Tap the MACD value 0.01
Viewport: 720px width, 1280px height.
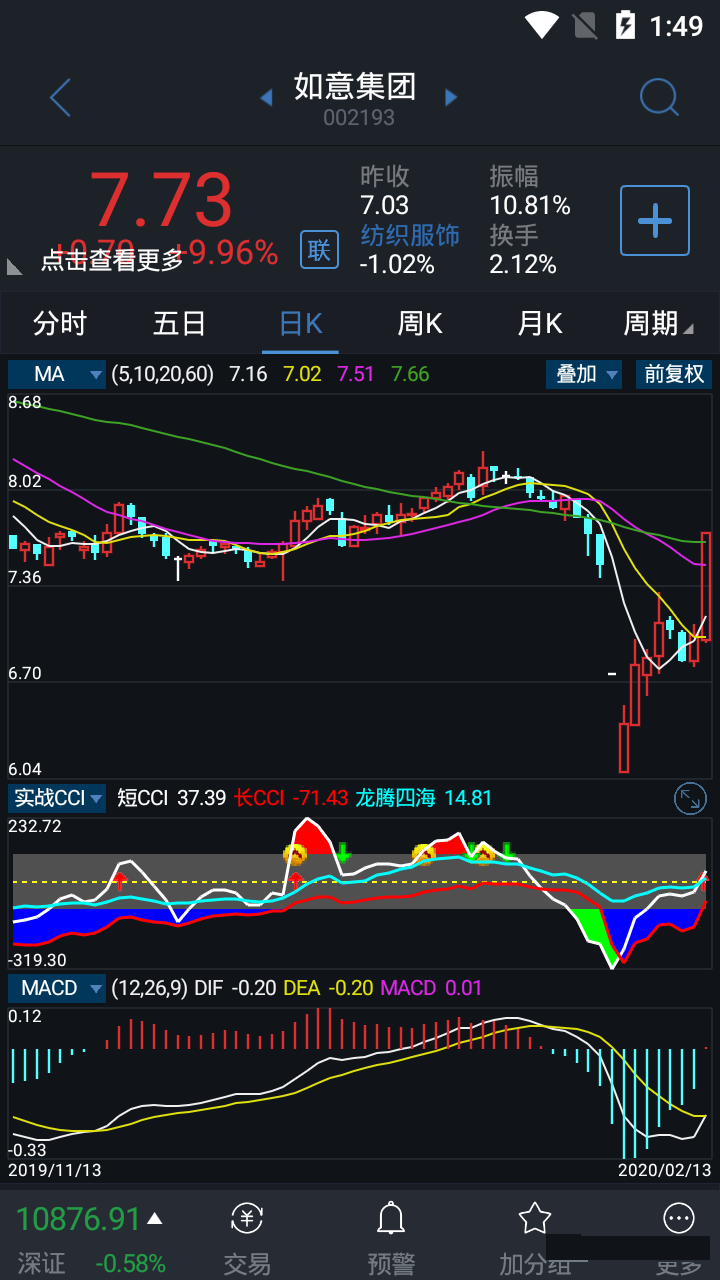(x=463, y=988)
